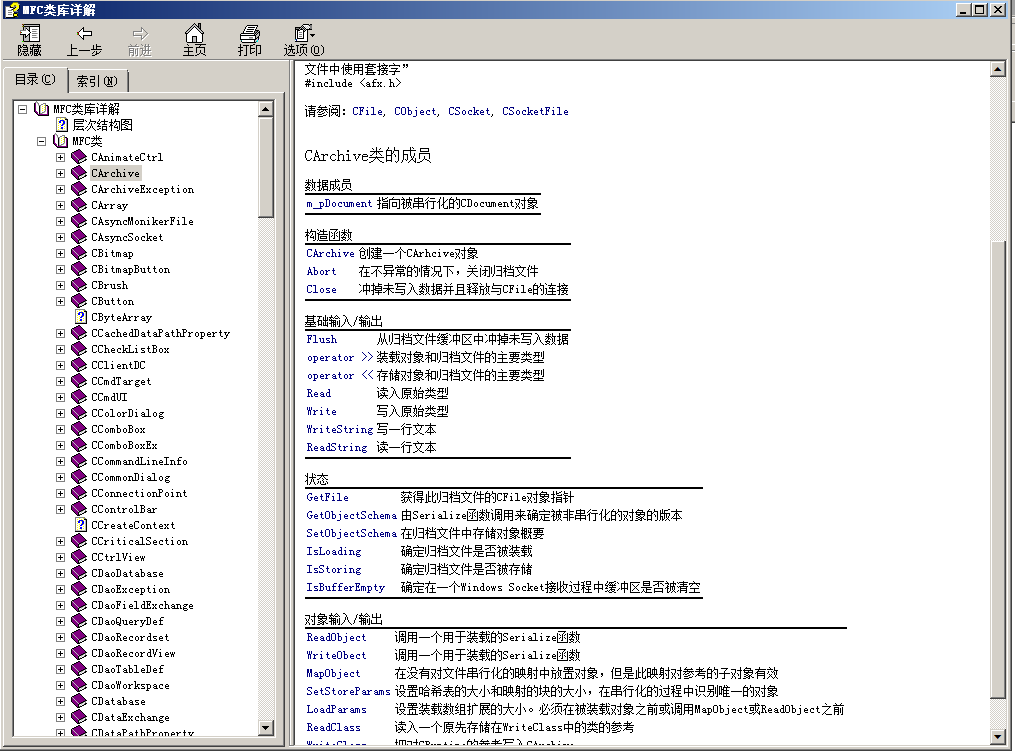The width and height of the screenshot is (1015, 751).
Task: Expand the CCmdTarget tree node
Action: tap(60, 381)
